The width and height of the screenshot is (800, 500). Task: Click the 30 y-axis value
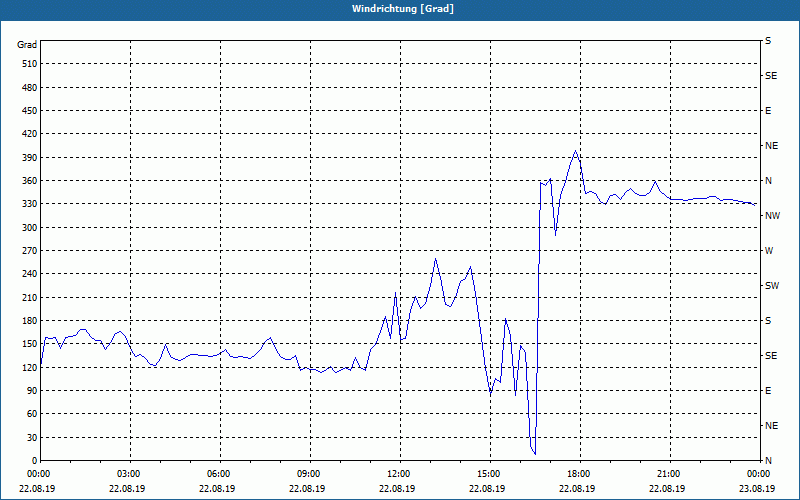tap(32, 438)
